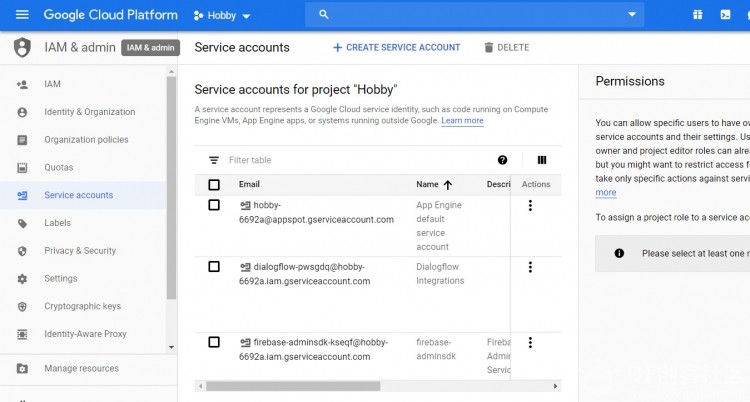Image resolution: width=750 pixels, height=402 pixels.
Task: Check the hobby-6692a@appspot account row
Action: pyautogui.click(x=214, y=205)
